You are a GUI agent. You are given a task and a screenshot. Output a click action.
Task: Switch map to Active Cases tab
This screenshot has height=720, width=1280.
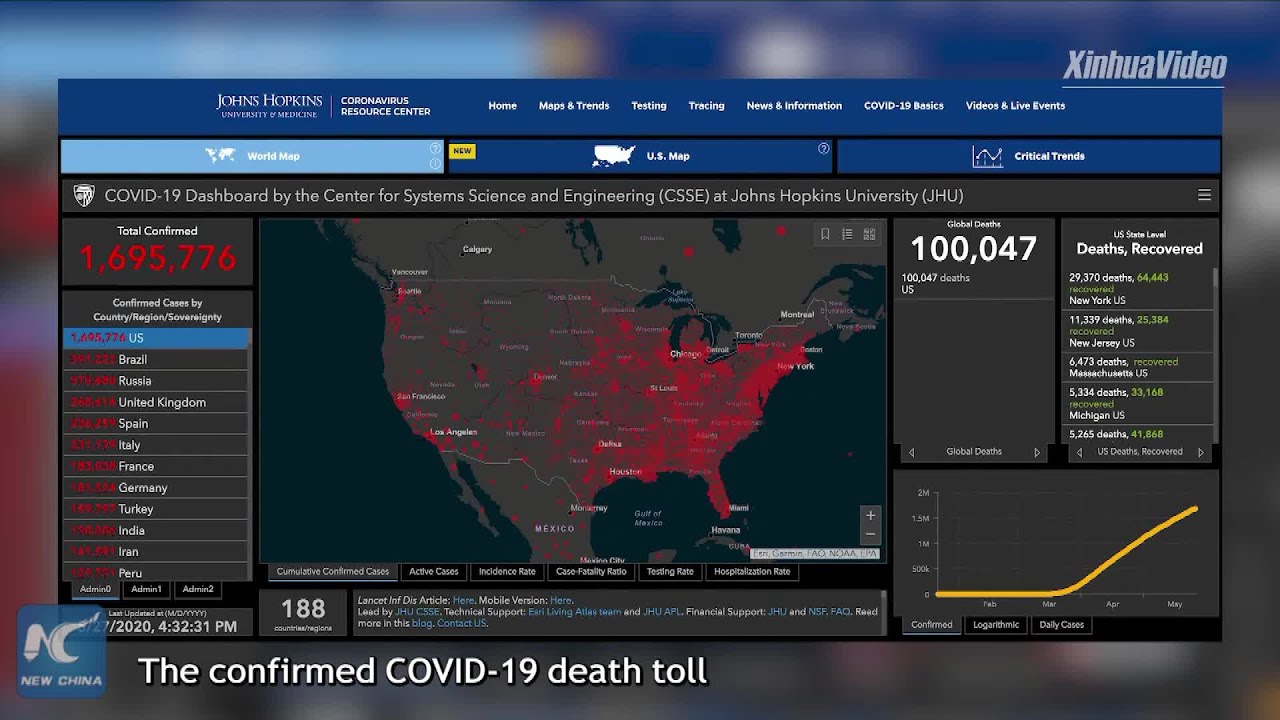[x=434, y=572]
